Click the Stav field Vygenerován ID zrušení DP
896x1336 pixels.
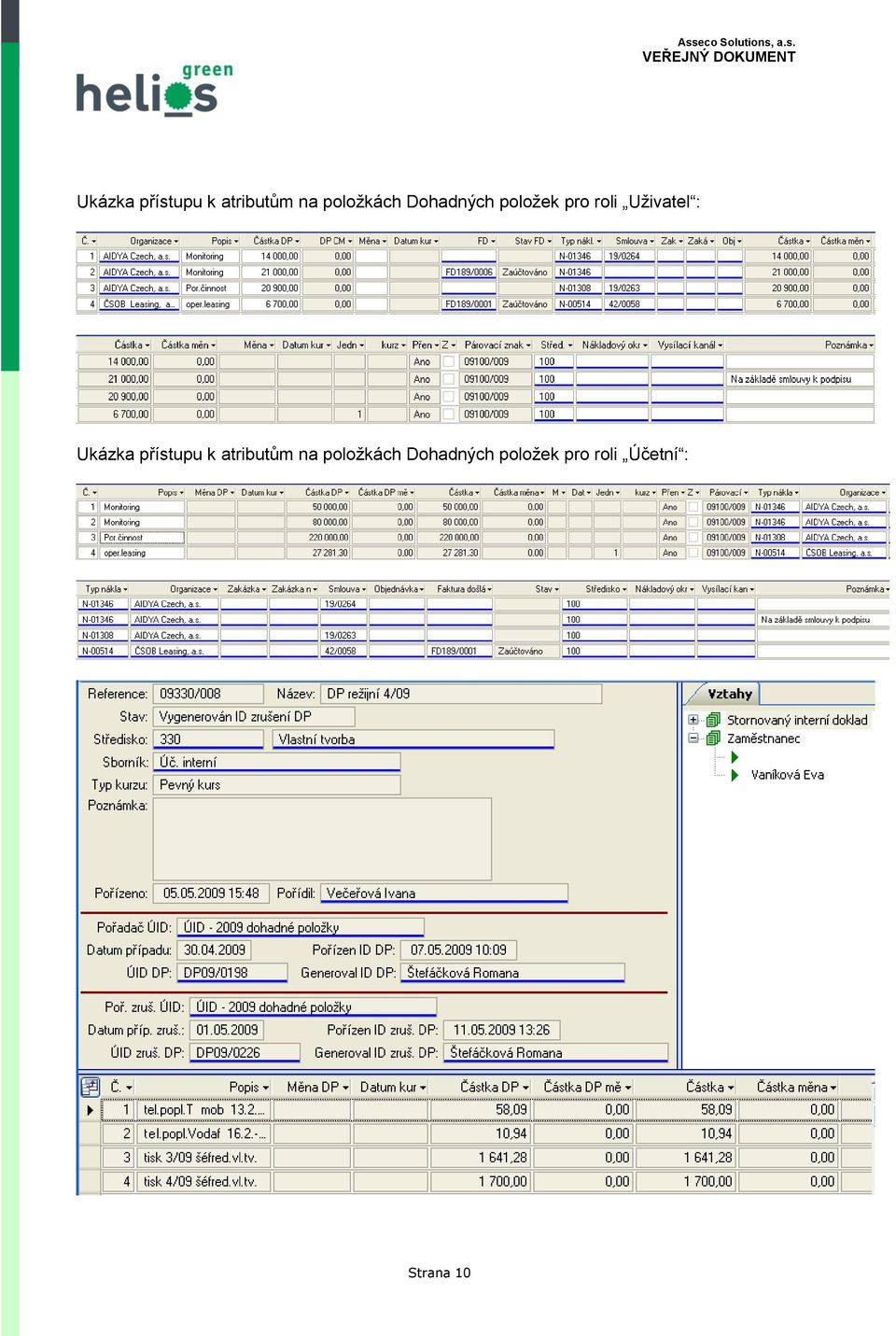(x=254, y=716)
